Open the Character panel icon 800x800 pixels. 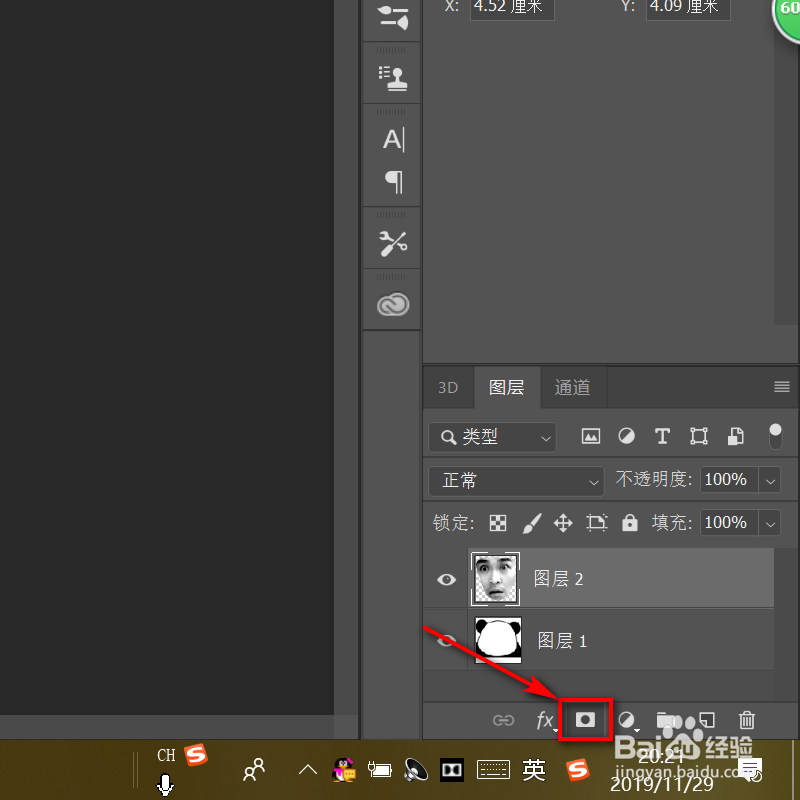click(393, 139)
